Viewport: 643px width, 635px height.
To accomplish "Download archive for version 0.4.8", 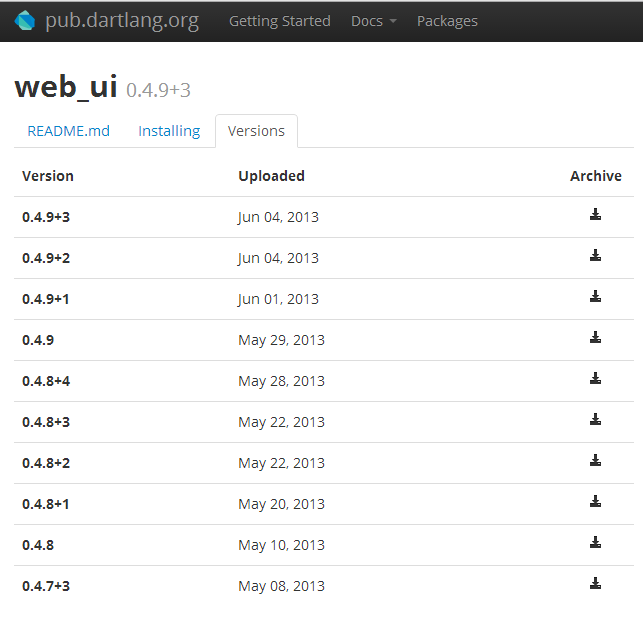I will 595,542.
